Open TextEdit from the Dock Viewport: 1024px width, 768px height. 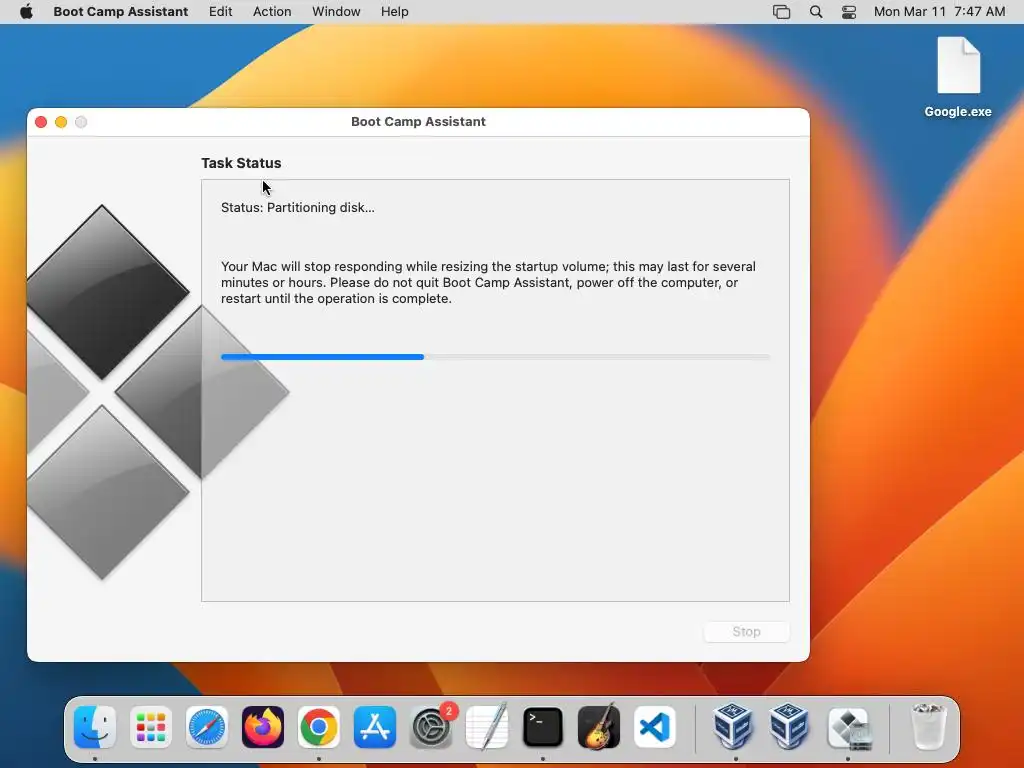[487, 727]
